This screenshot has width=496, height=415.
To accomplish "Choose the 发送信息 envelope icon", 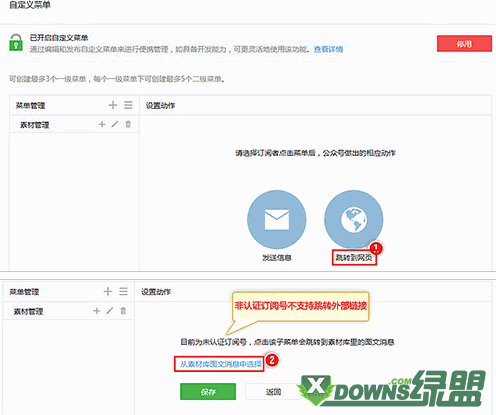I will click(277, 219).
